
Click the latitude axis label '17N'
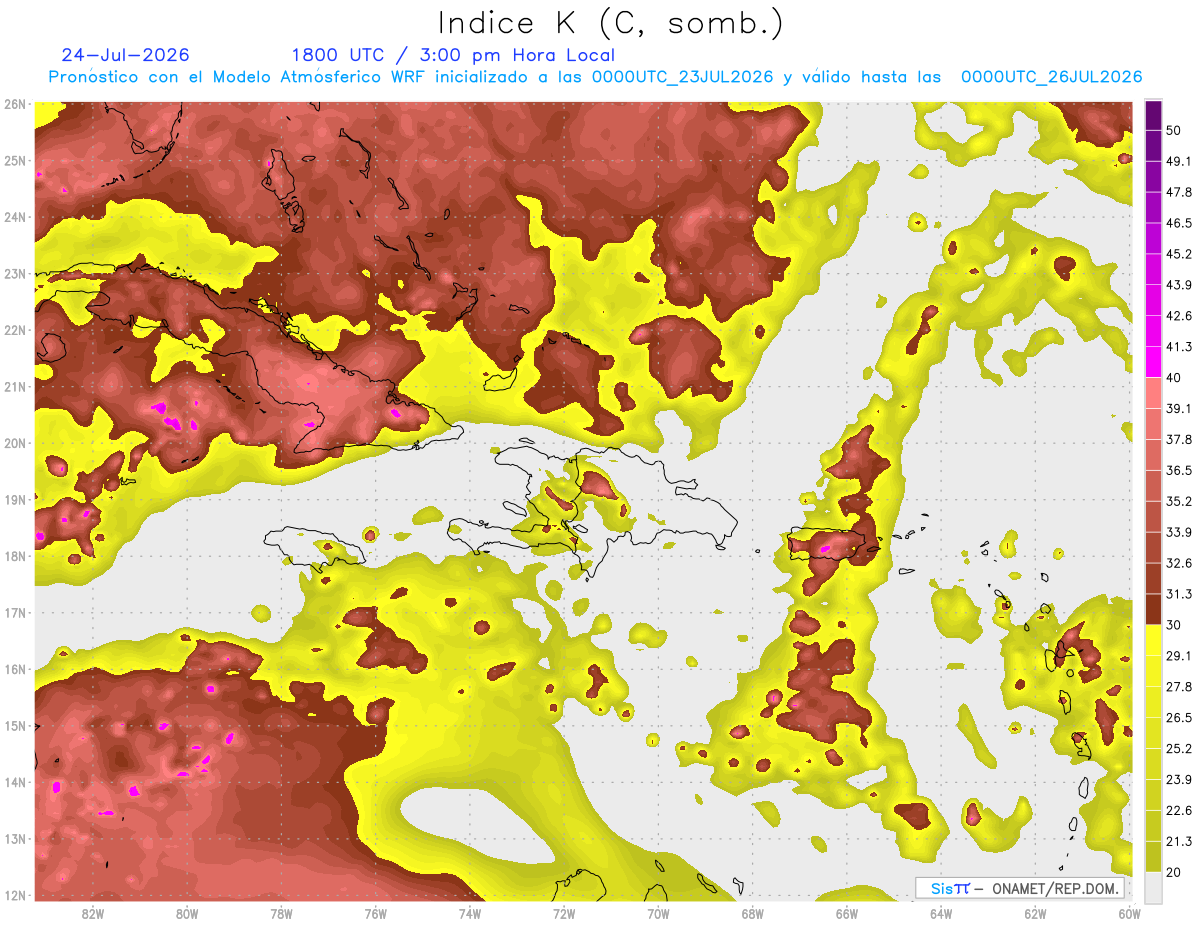(14, 612)
